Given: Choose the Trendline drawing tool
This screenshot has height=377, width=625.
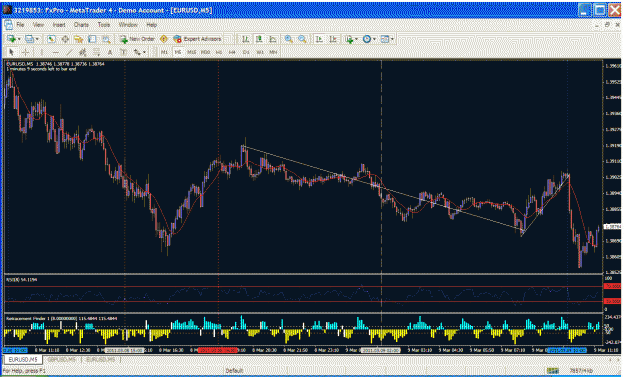Looking at the screenshot, I should 69,52.
